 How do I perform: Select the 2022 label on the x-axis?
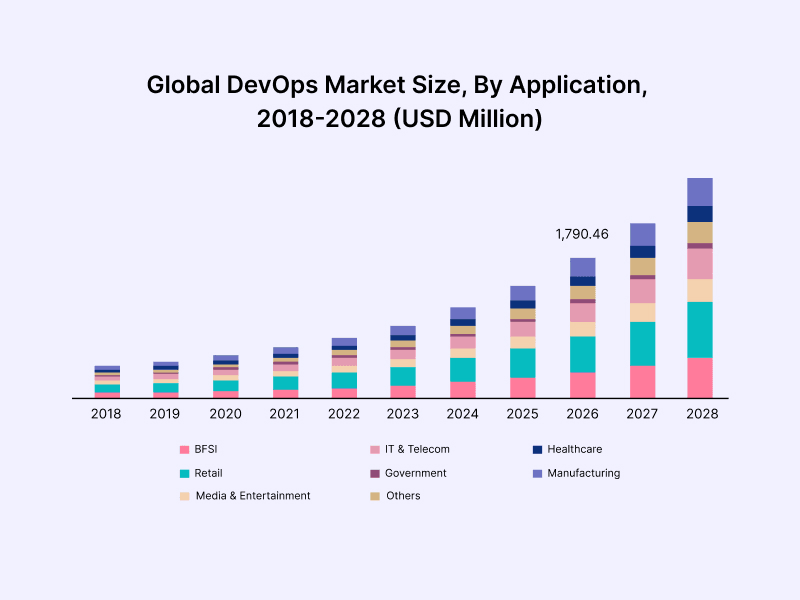[x=344, y=411]
